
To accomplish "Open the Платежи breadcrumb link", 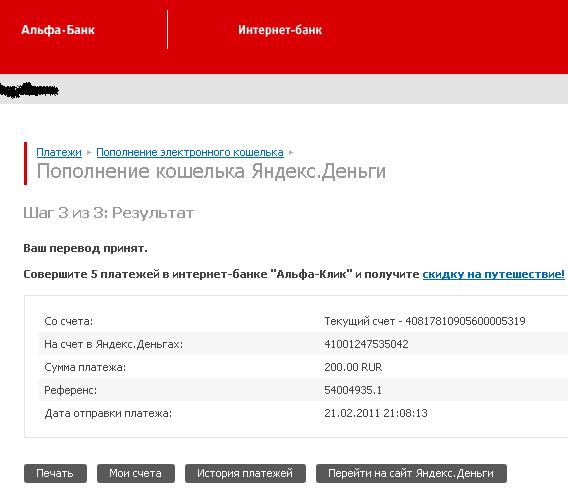I will (x=59, y=152).
